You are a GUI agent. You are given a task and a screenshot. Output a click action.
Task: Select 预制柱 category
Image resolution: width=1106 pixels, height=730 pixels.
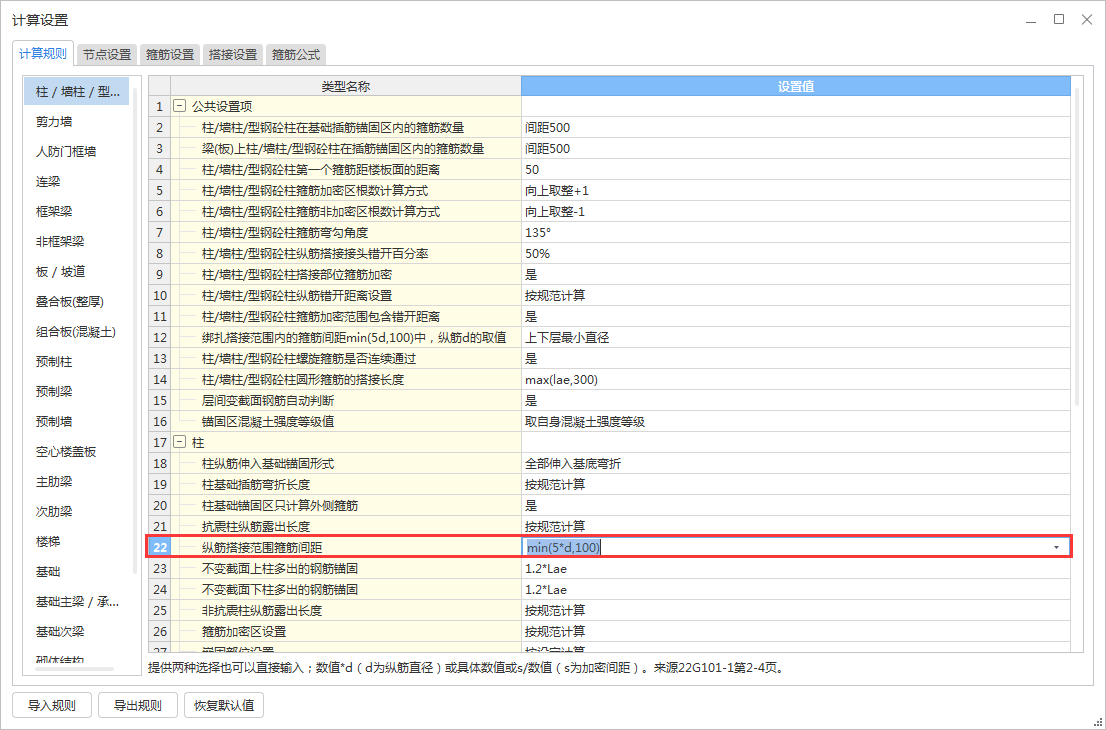point(77,362)
